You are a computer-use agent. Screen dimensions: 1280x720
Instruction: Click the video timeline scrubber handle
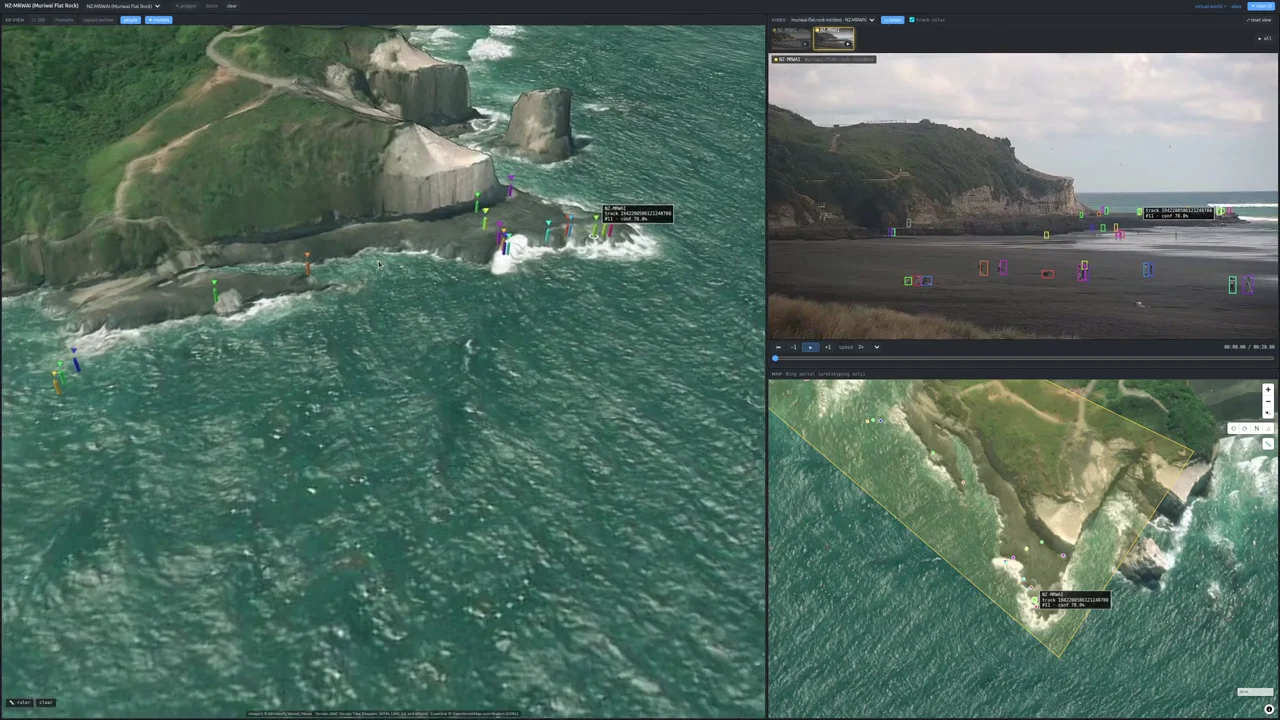click(x=775, y=358)
